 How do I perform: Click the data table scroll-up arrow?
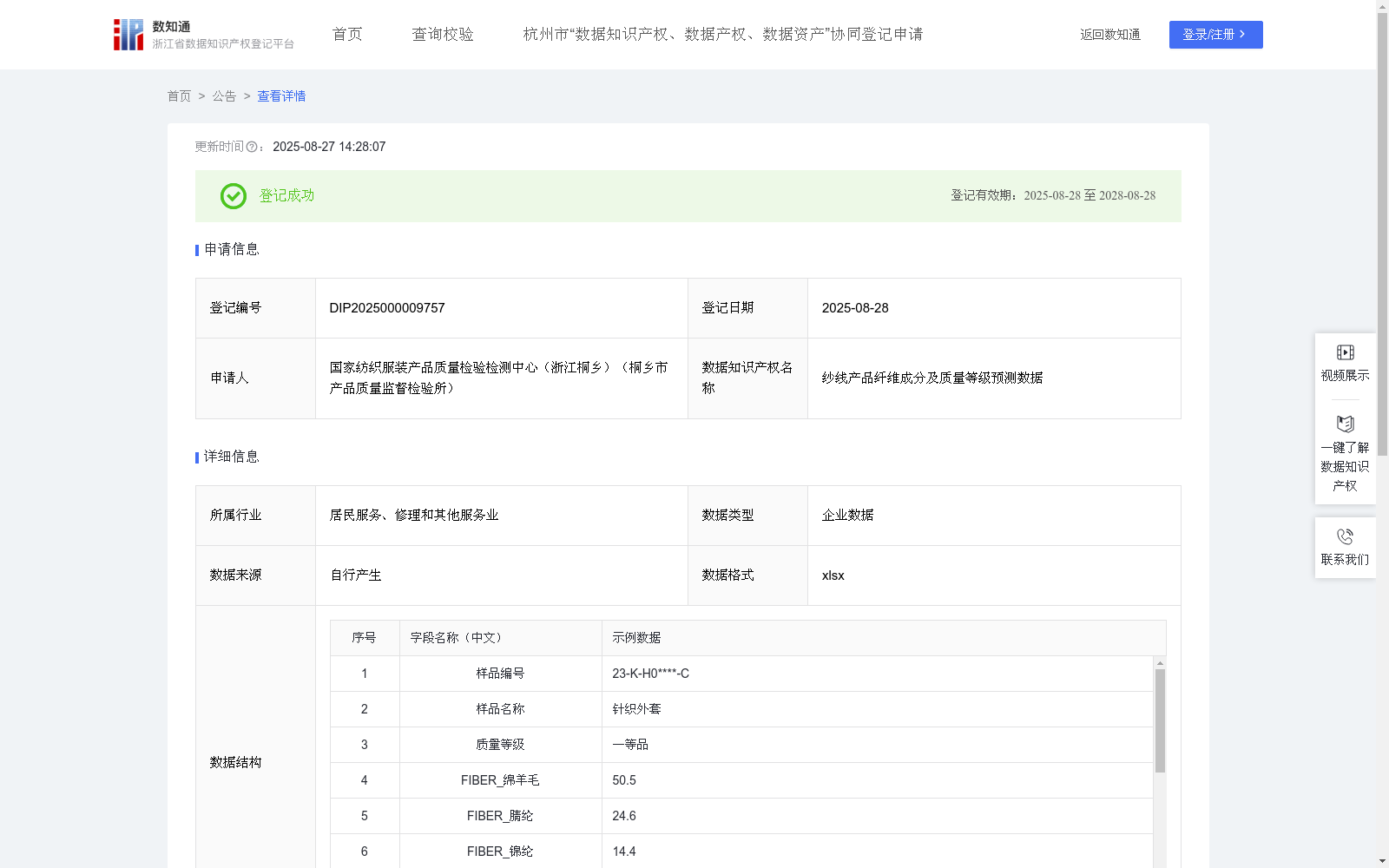(1160, 663)
